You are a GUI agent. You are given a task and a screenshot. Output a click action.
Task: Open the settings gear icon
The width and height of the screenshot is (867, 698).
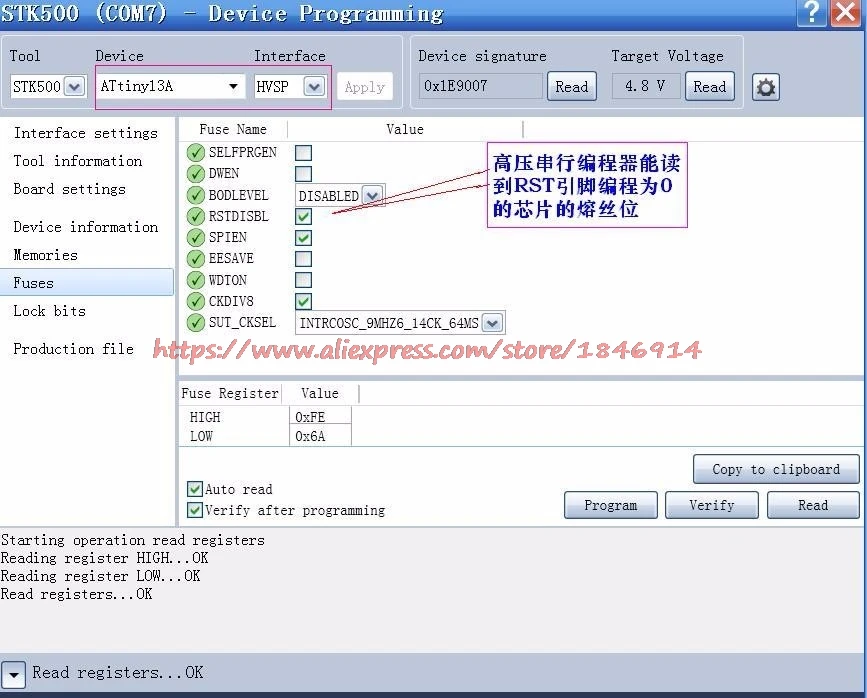(766, 87)
